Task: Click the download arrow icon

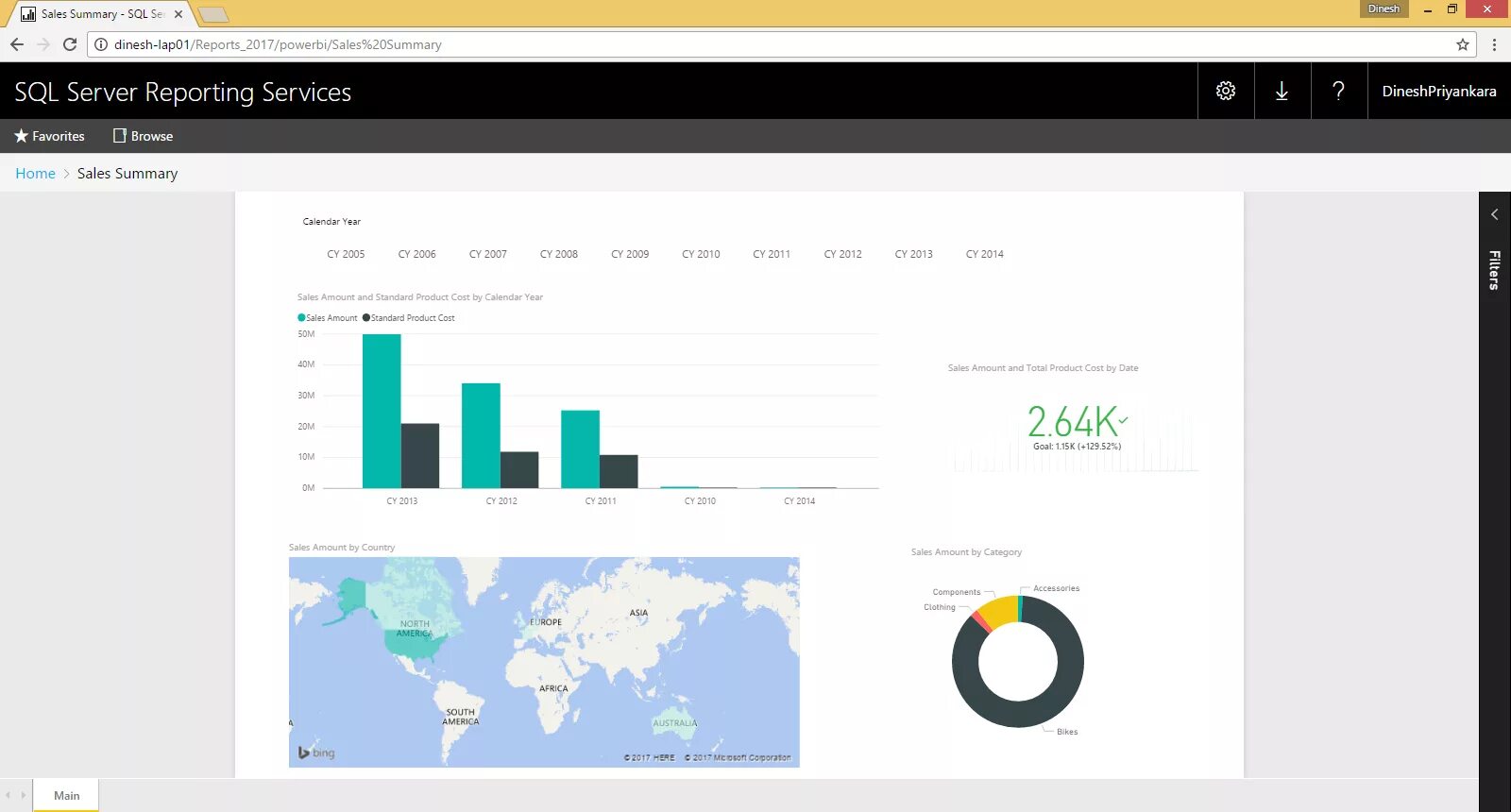Action: (1282, 91)
